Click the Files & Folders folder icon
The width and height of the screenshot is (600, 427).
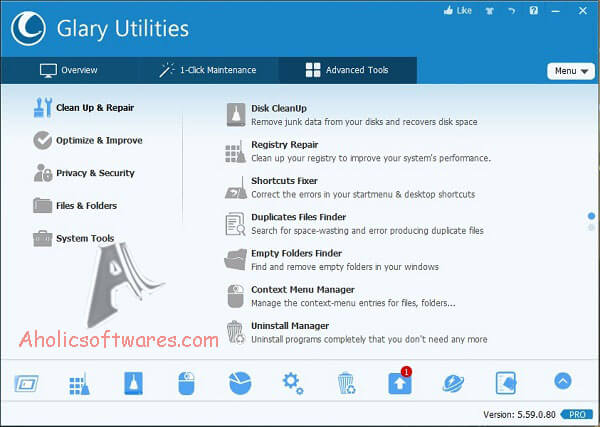pos(42,205)
